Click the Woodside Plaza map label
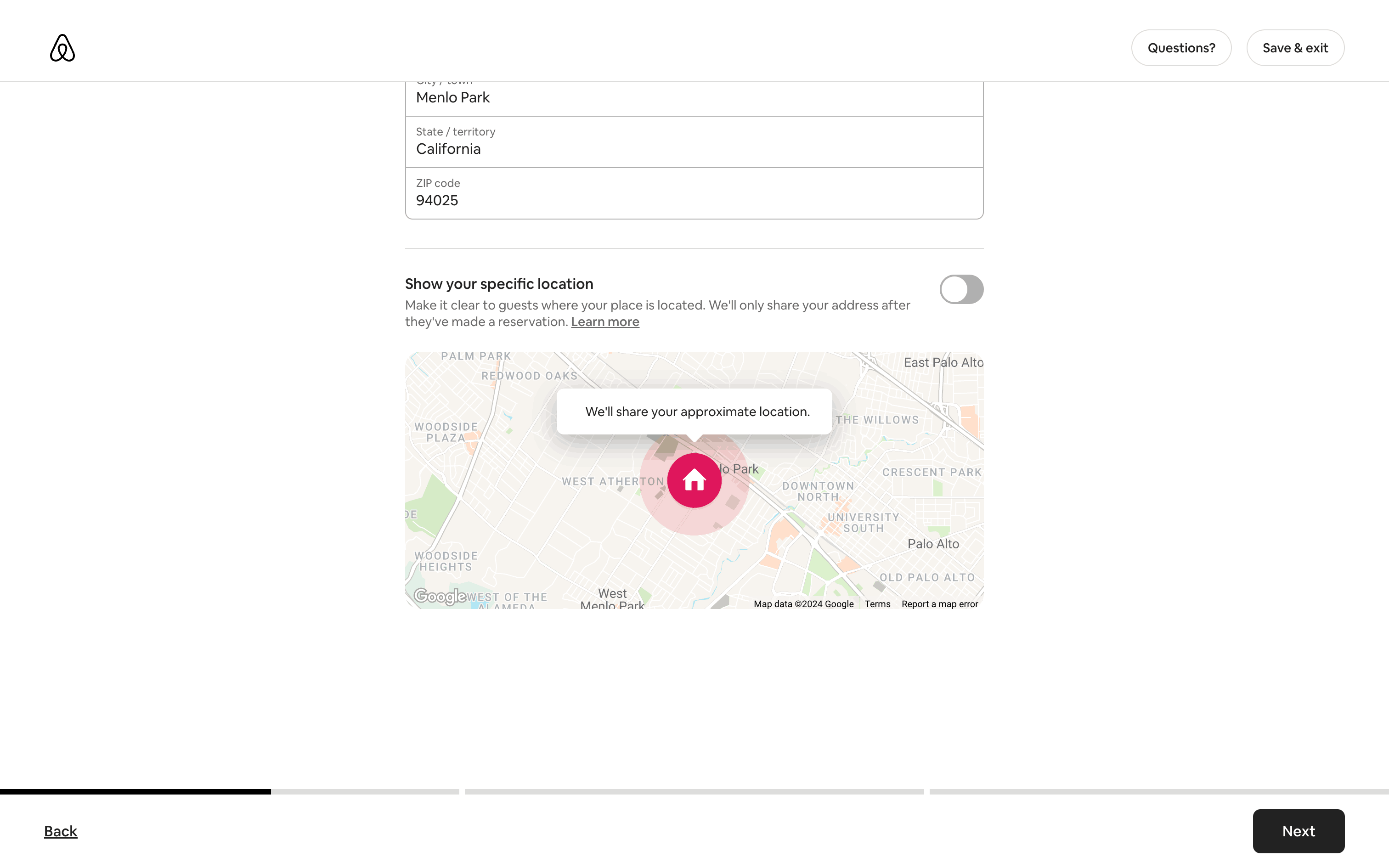This screenshot has width=1389, height=868. pos(446,432)
